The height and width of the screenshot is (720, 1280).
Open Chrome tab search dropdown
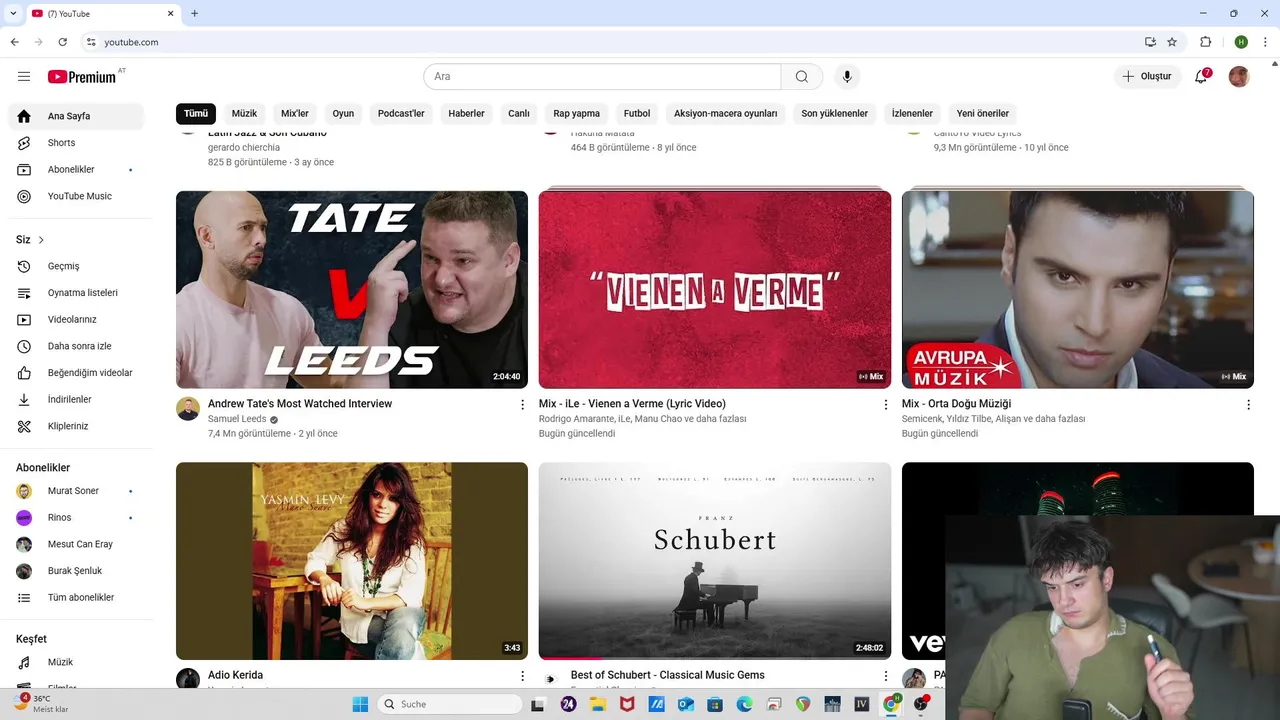(13, 13)
